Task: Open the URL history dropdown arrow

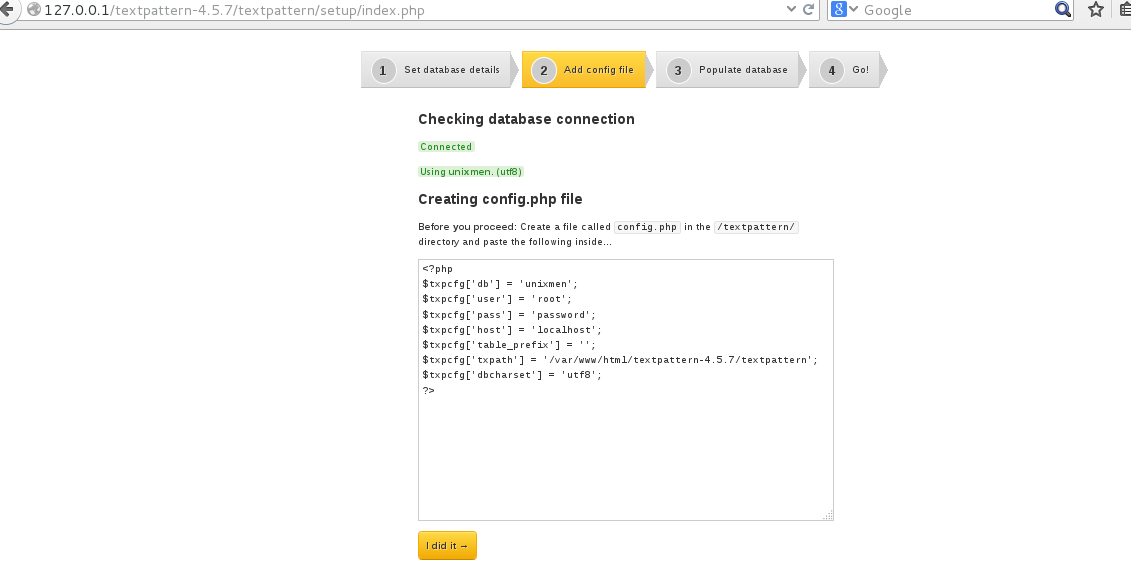Action: [x=791, y=9]
